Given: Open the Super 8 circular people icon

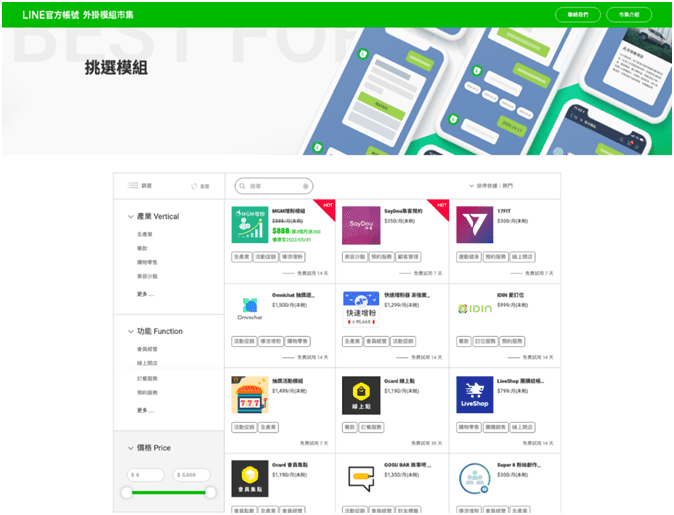Looking at the screenshot, I should [x=474, y=478].
